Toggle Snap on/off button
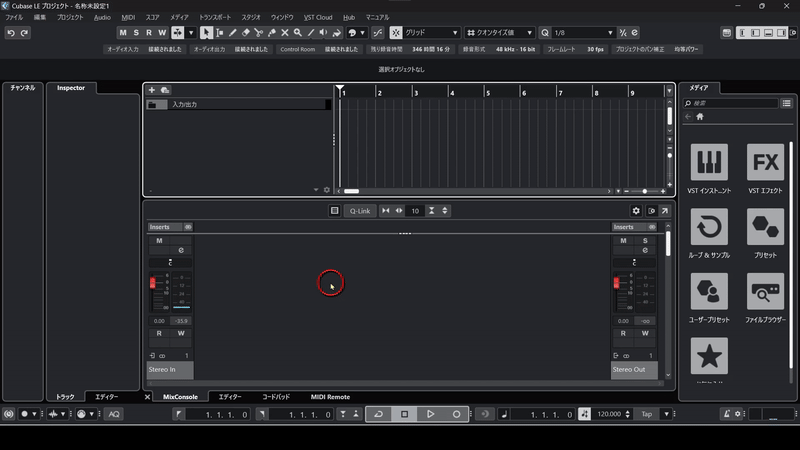The image size is (800, 450). (396, 33)
